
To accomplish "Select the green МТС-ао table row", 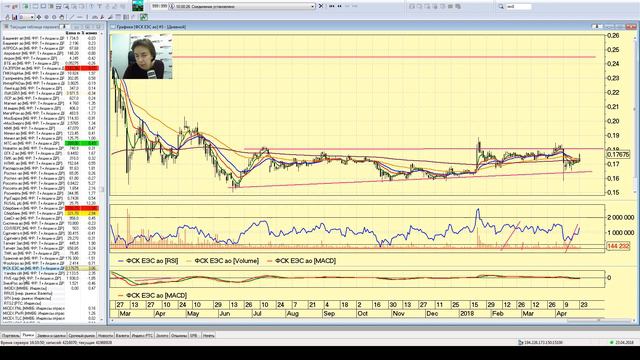I will (50, 143).
